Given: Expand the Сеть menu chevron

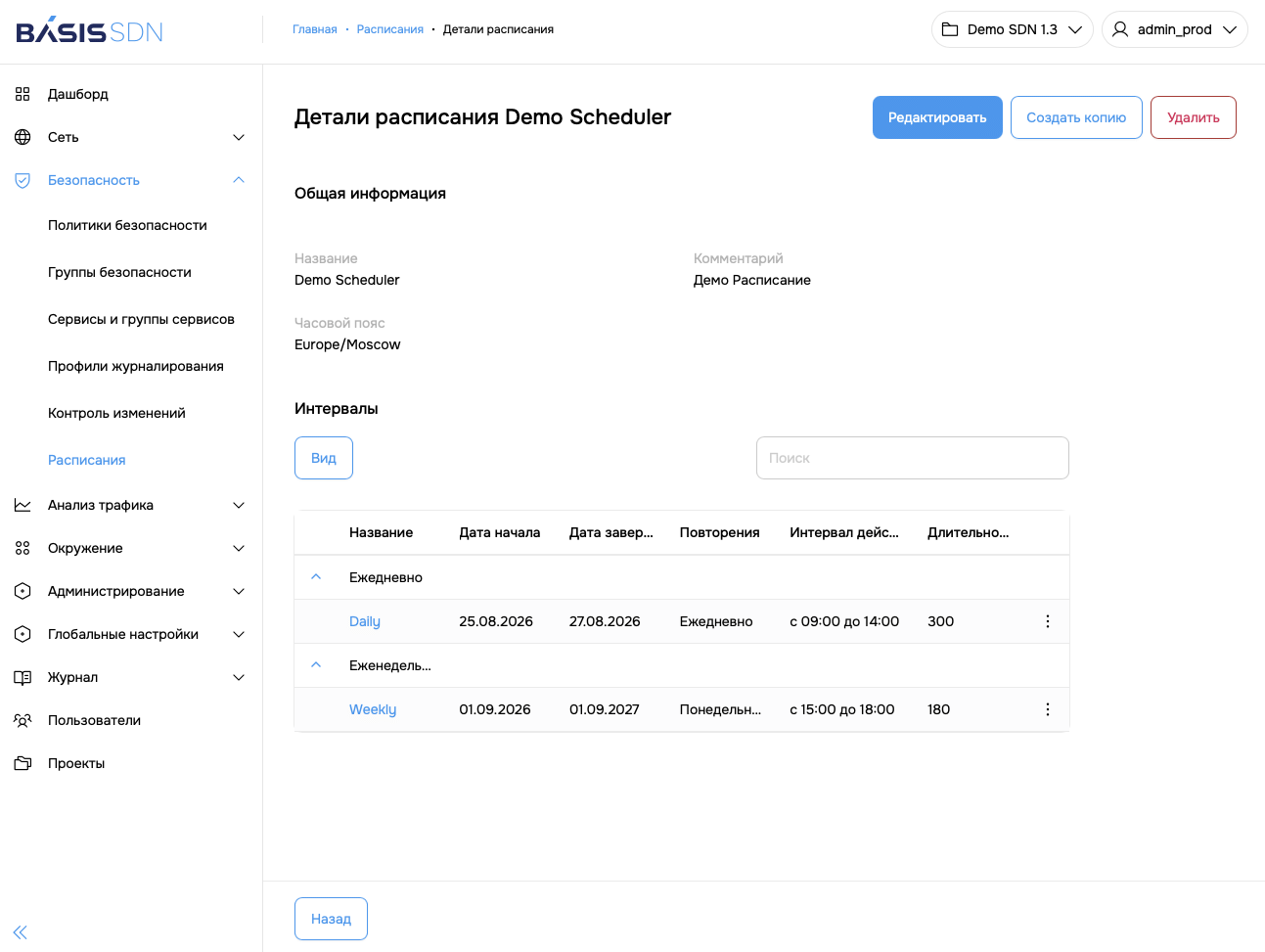Looking at the screenshot, I should 239,137.
